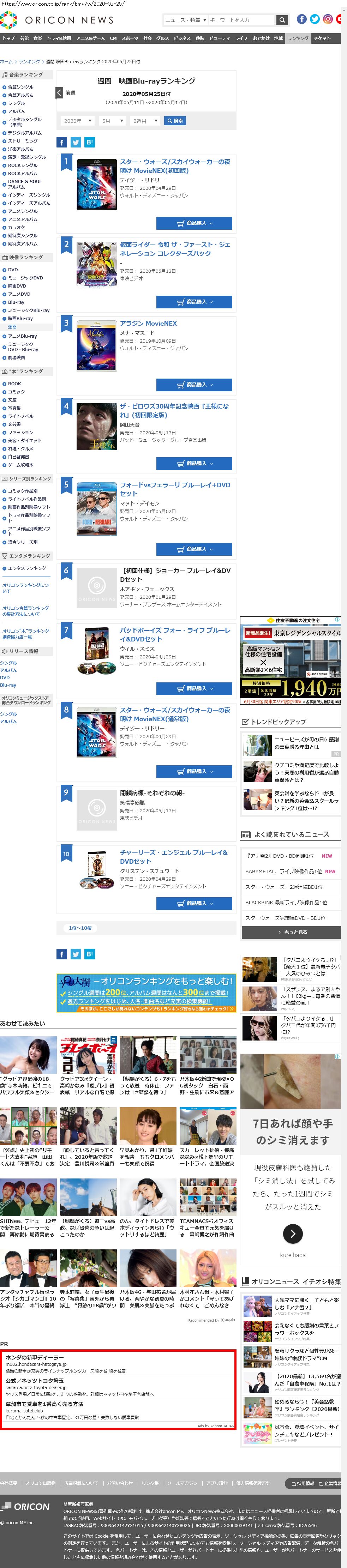This screenshot has height=1568, width=347.
Task: Share on Facebook icon below the ranking list
Action: pyautogui.click(x=61, y=954)
